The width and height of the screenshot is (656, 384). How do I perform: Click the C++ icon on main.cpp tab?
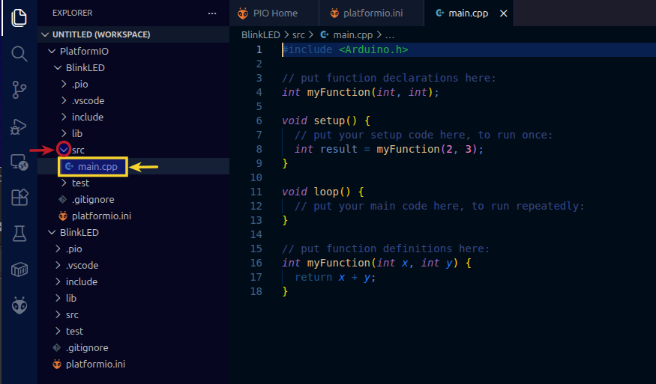pyautogui.click(x=439, y=13)
